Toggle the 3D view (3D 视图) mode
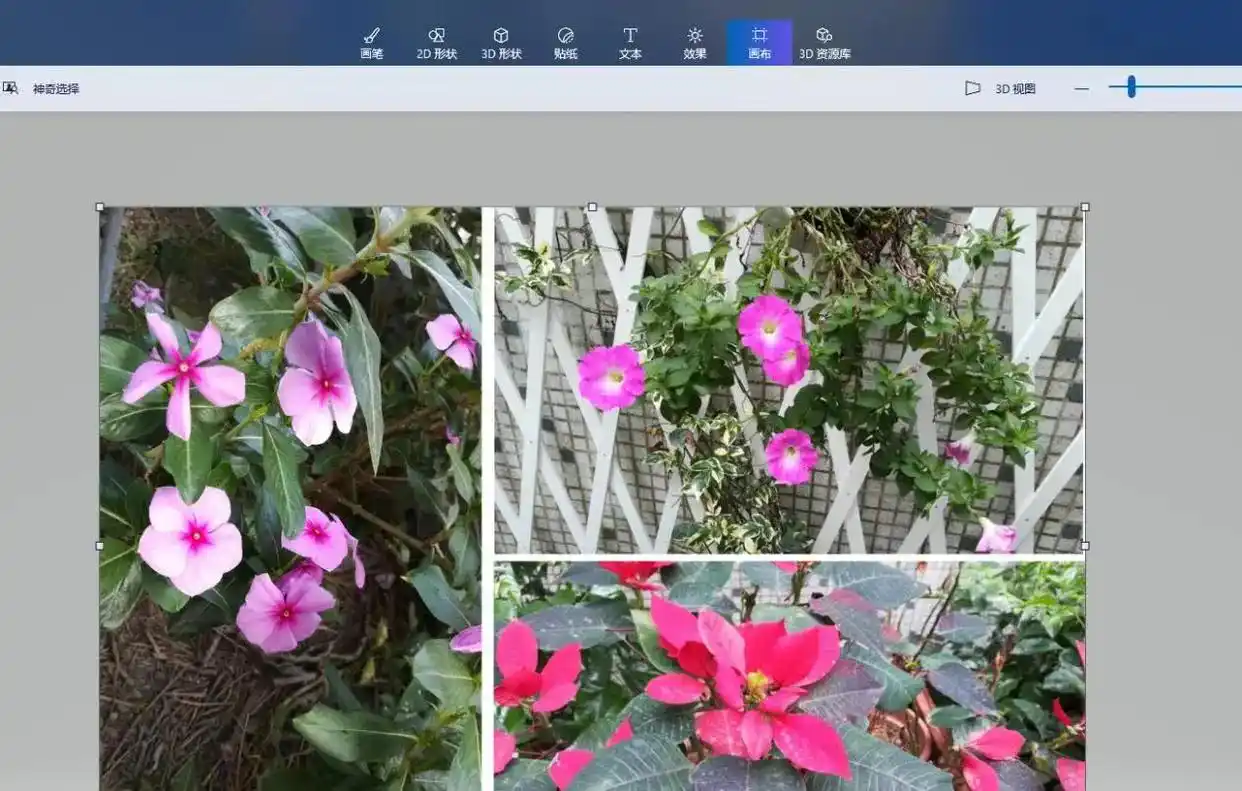 click(1000, 89)
